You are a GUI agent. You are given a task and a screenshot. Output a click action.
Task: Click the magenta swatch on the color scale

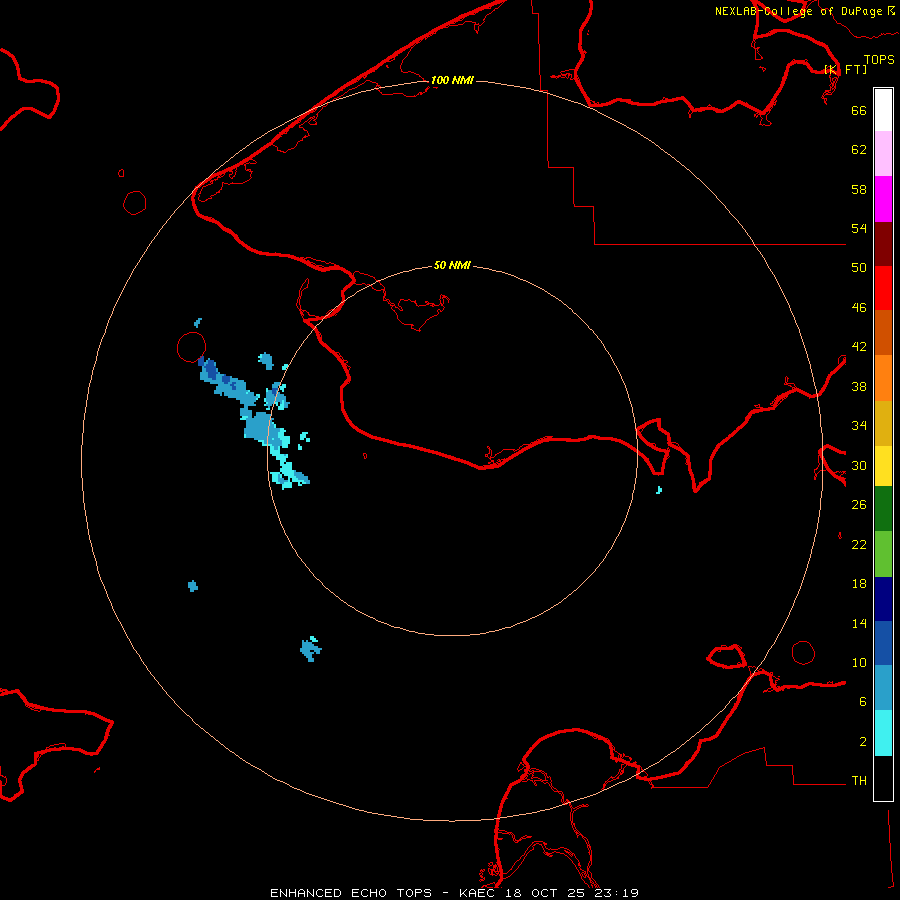[x=883, y=199]
